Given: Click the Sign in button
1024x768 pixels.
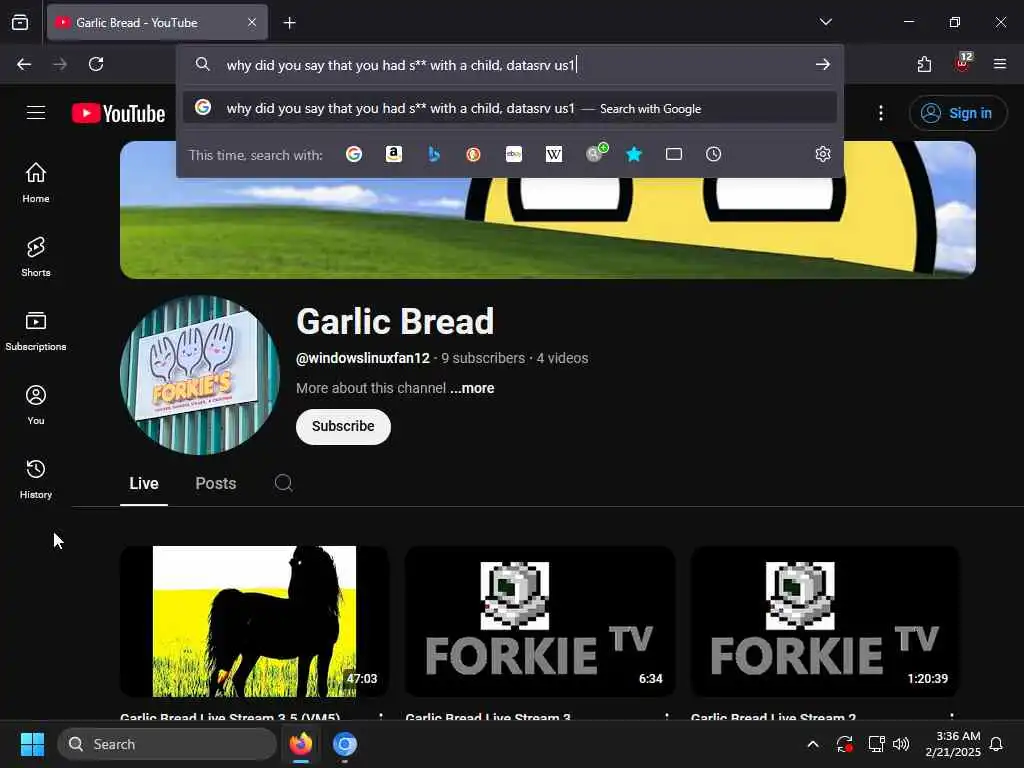Looking at the screenshot, I should tap(958, 113).
